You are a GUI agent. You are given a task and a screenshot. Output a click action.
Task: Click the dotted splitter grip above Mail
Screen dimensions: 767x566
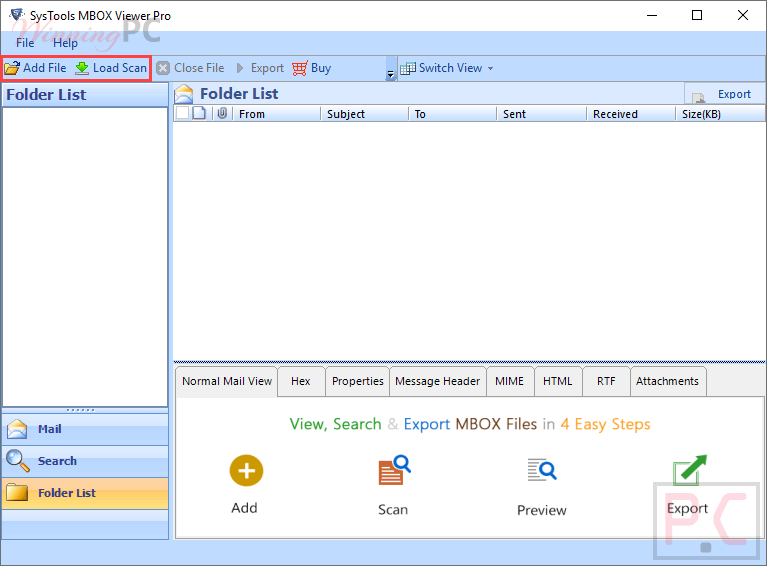point(81,410)
